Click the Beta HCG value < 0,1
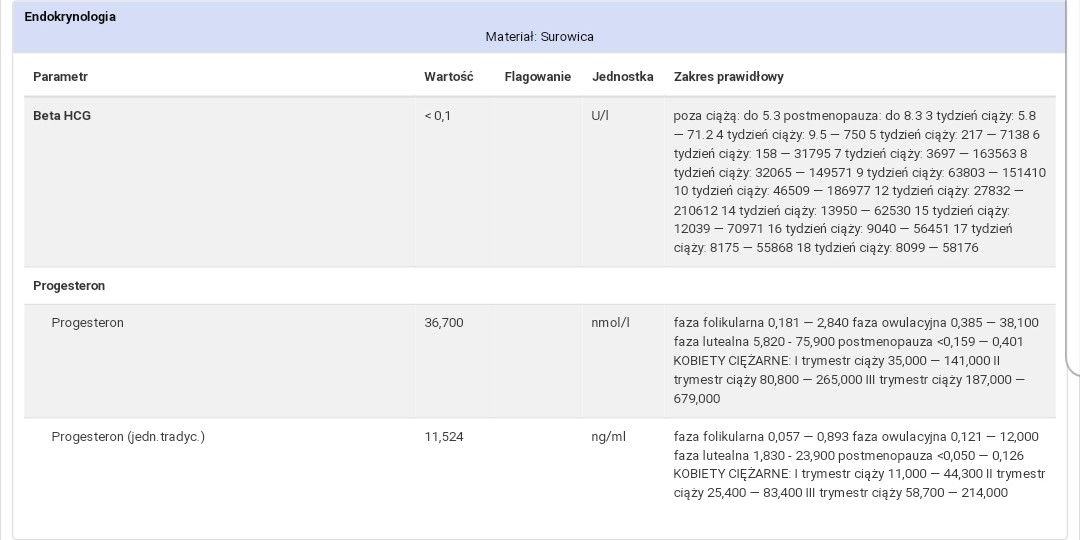Screen dimensions: 1080x540 point(437,116)
